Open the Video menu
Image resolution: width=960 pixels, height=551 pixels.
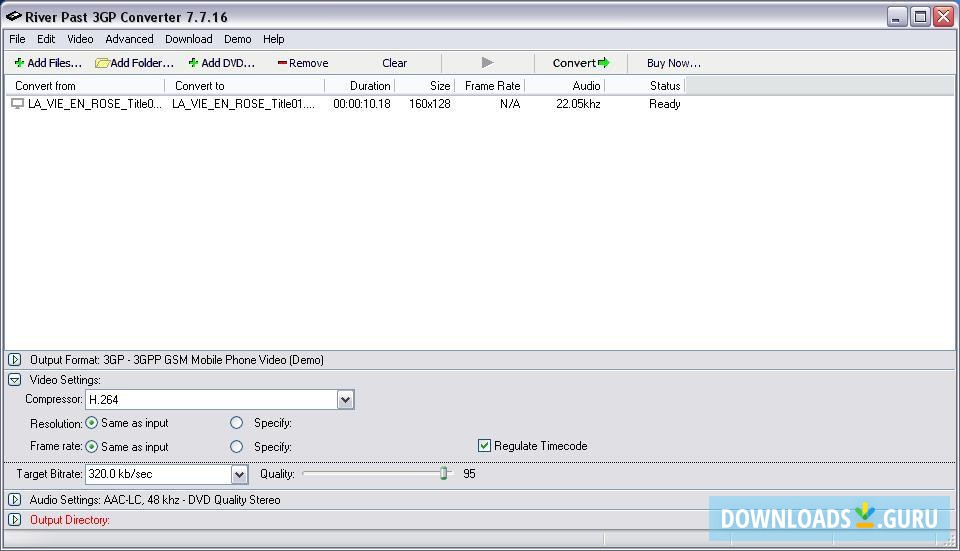pyautogui.click(x=80, y=39)
